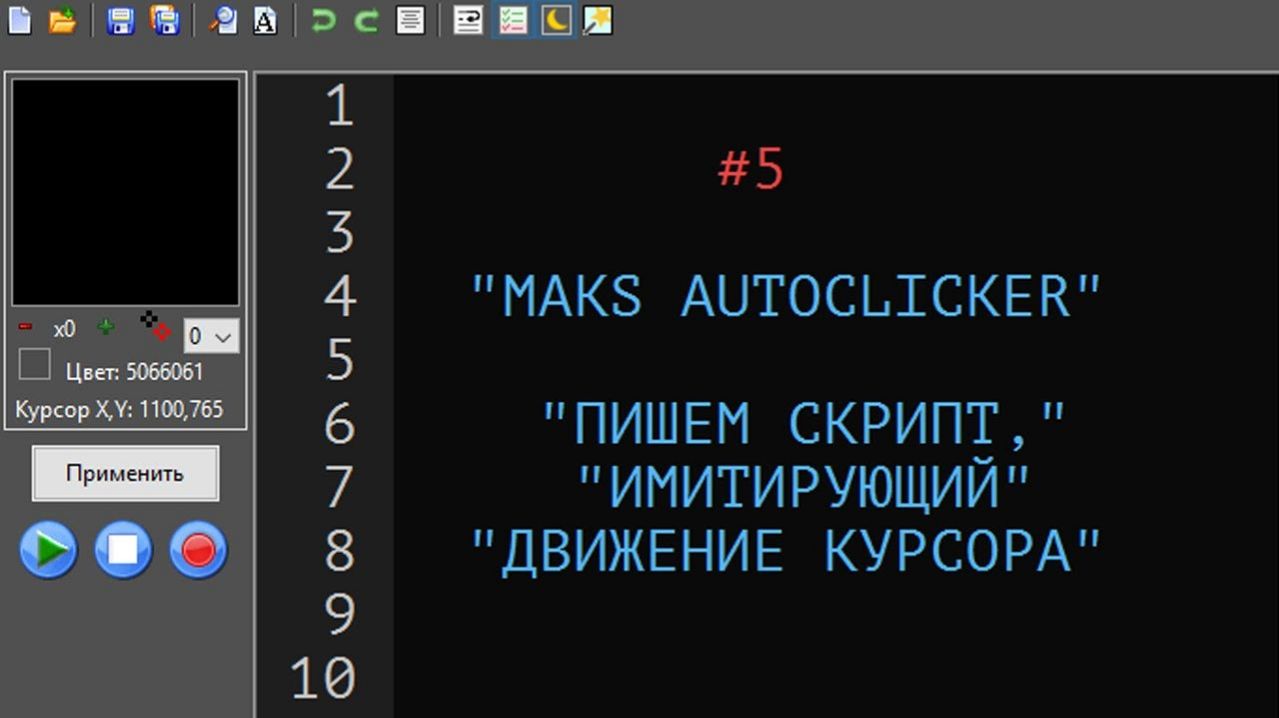This screenshot has height=718, width=1279.
Task: Click line number 9 in gutter
Action: point(340,614)
